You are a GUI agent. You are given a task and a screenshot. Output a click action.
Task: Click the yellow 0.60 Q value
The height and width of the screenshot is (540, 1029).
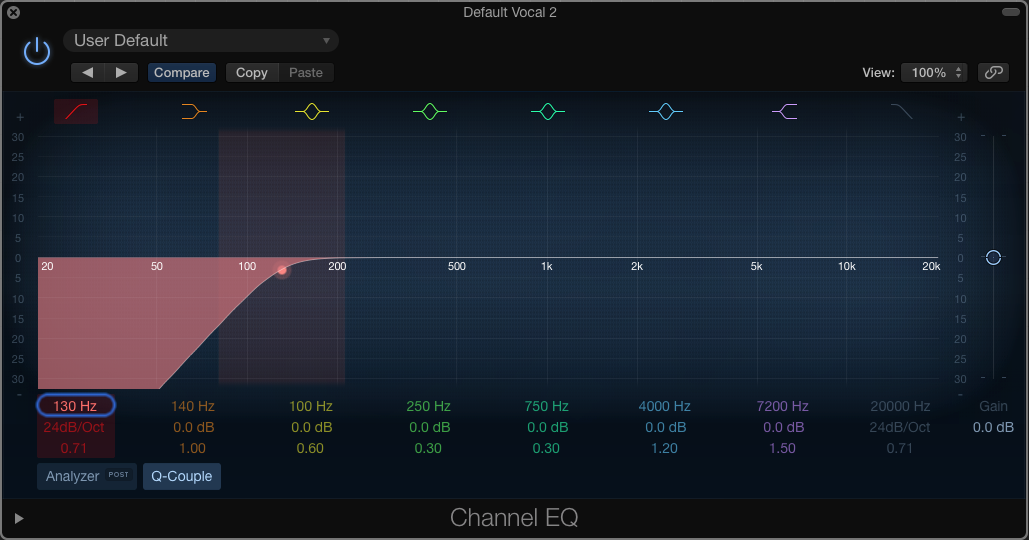310,448
